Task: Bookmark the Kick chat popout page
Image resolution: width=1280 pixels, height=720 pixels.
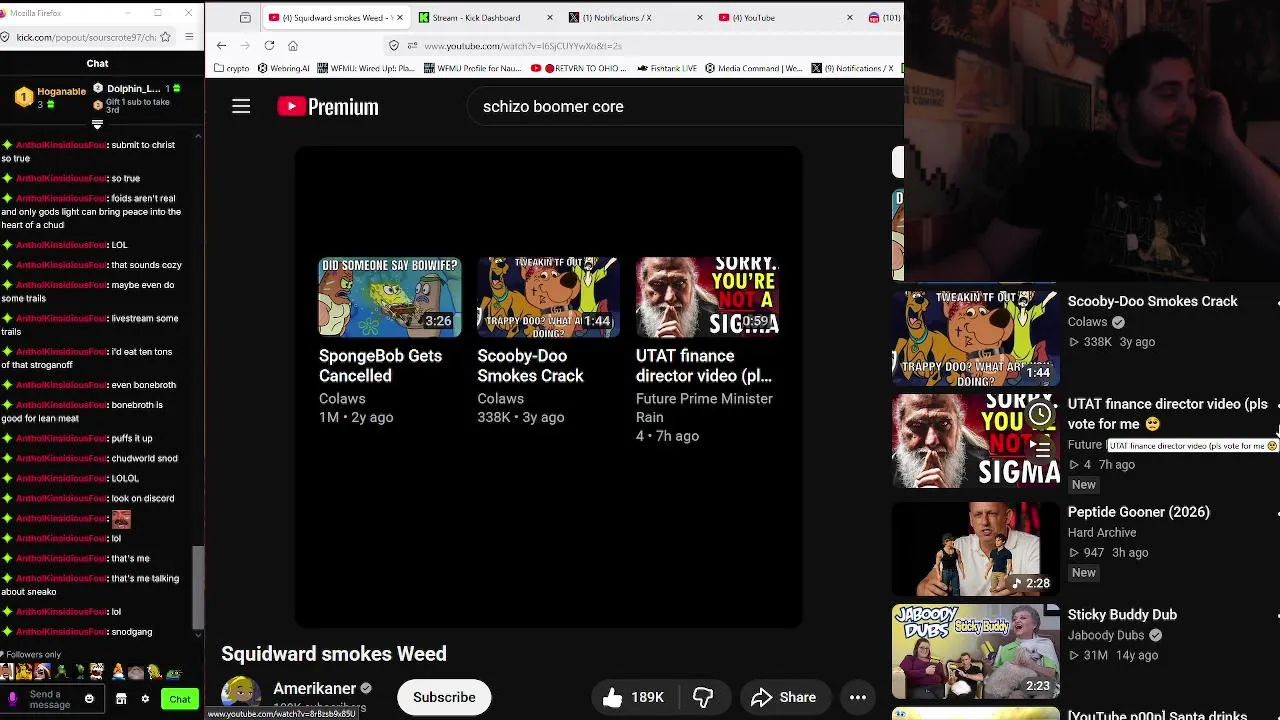Action: point(166,37)
